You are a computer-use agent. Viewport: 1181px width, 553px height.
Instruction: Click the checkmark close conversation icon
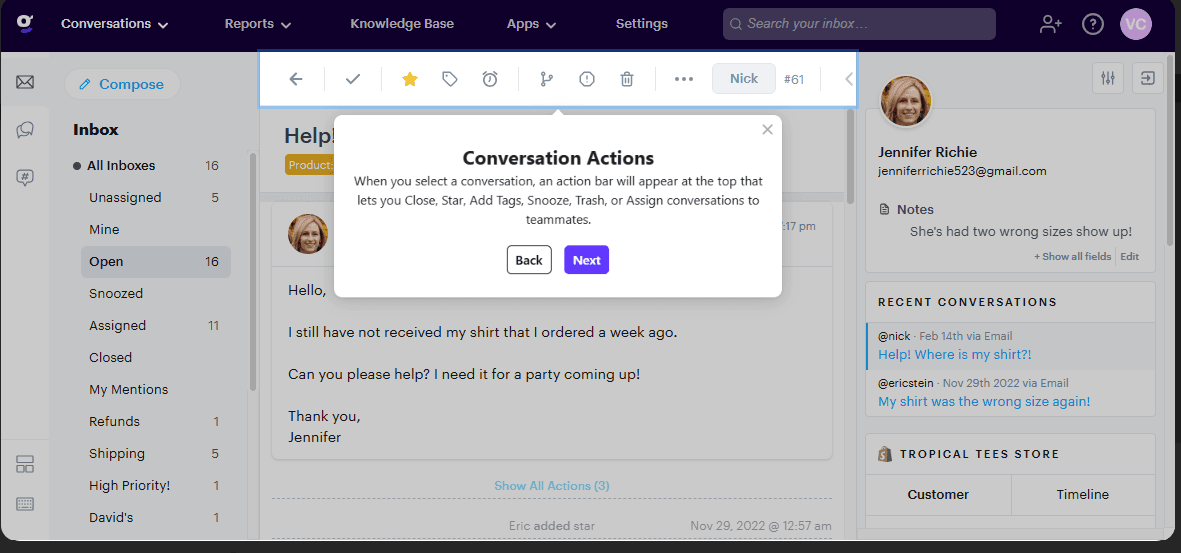[x=353, y=79]
